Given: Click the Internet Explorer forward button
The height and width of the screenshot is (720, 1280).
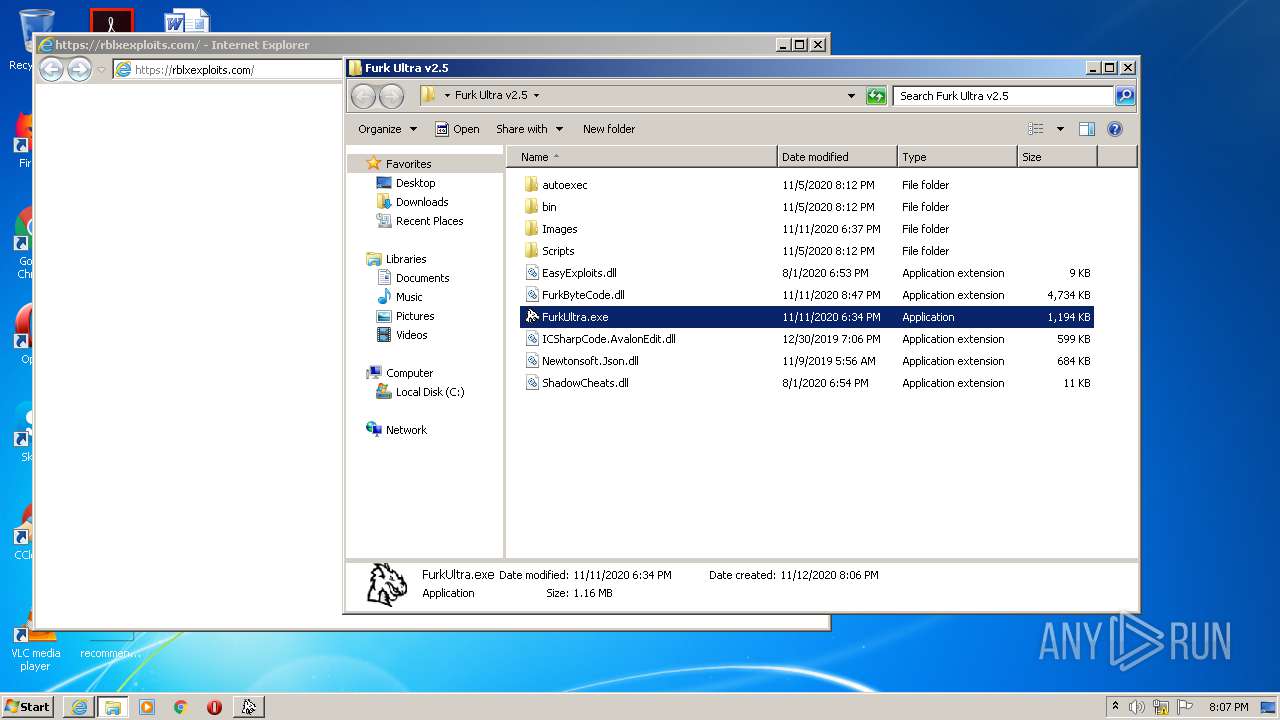Looking at the screenshot, I should coord(79,70).
